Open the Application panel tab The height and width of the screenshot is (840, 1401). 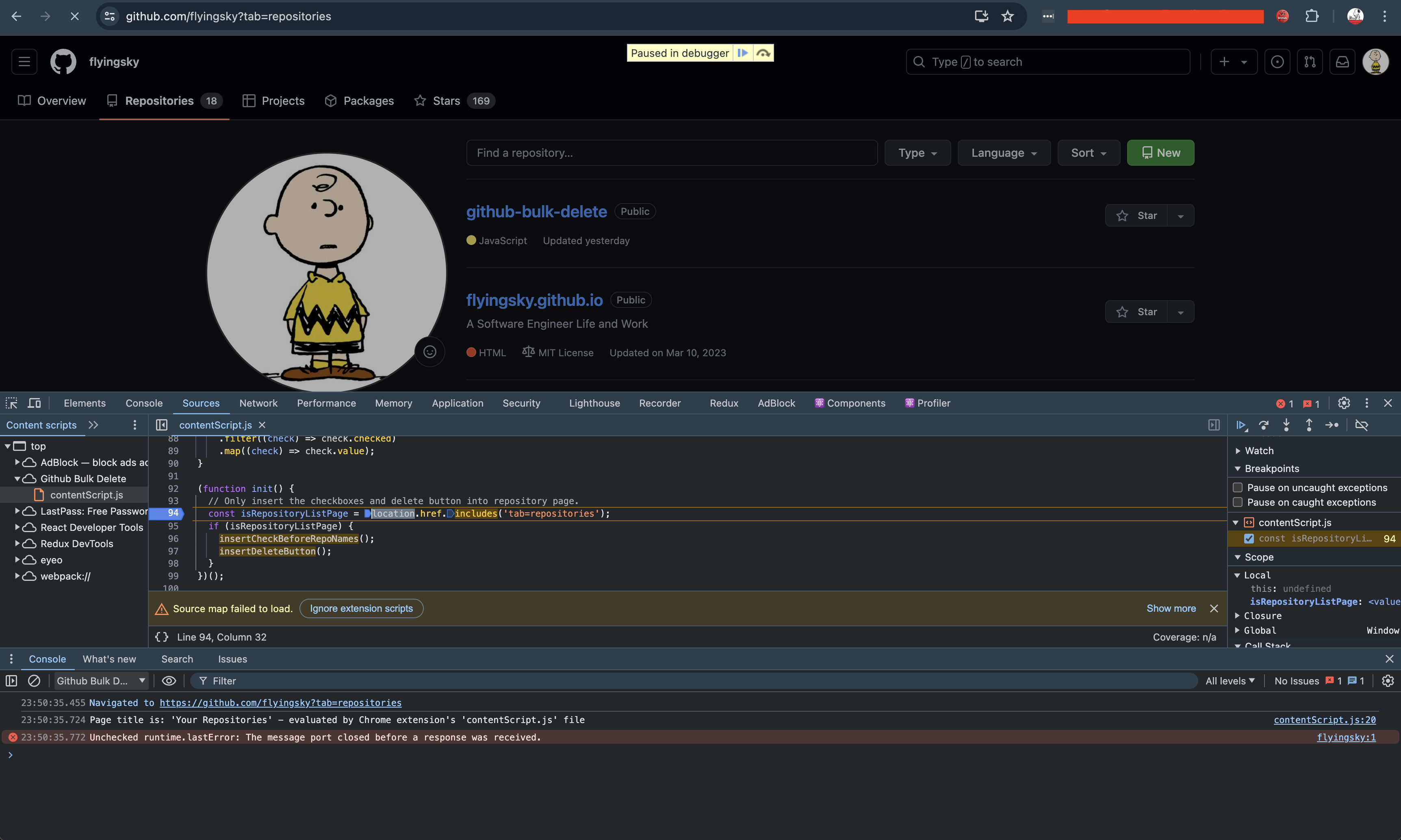(458, 403)
